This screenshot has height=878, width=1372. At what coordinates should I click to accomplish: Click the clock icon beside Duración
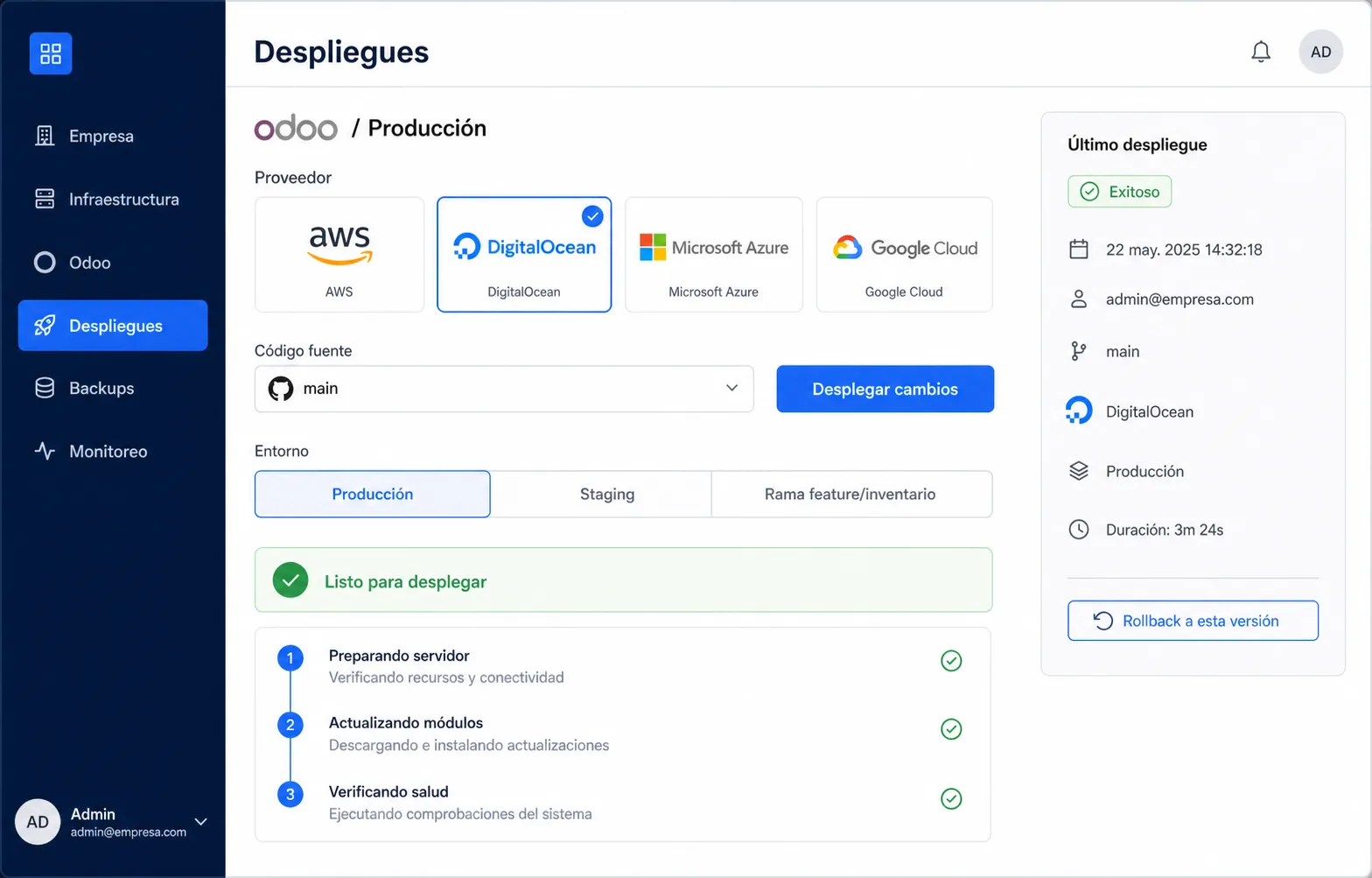tap(1079, 530)
